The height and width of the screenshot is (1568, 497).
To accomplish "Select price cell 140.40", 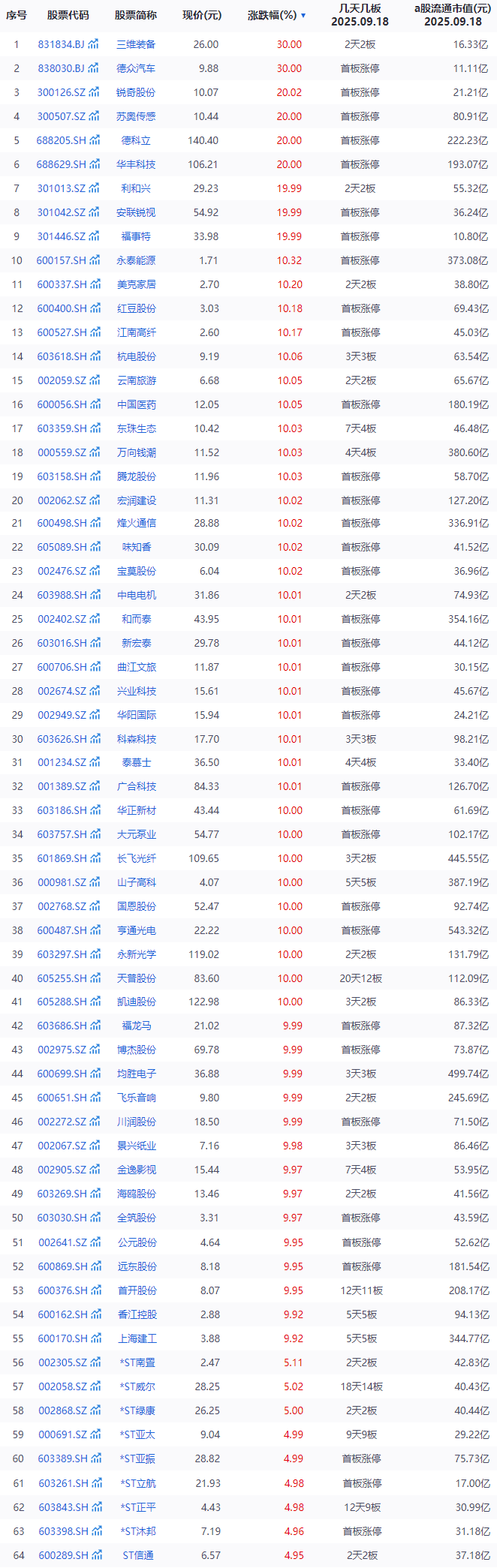I will click(203, 140).
